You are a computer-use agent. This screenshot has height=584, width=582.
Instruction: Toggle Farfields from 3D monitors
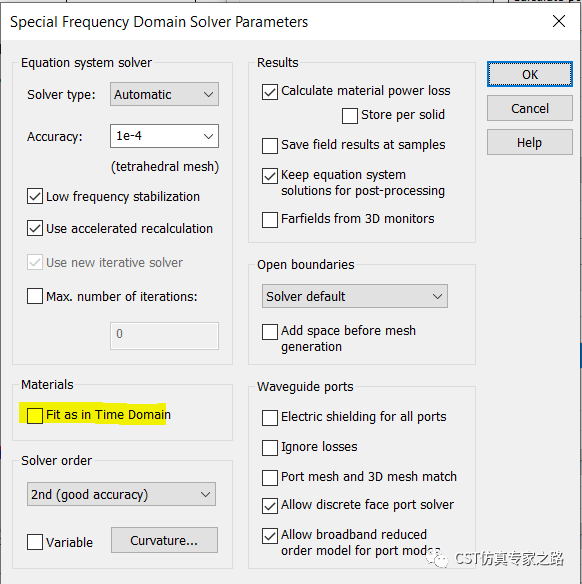pyautogui.click(x=270, y=220)
